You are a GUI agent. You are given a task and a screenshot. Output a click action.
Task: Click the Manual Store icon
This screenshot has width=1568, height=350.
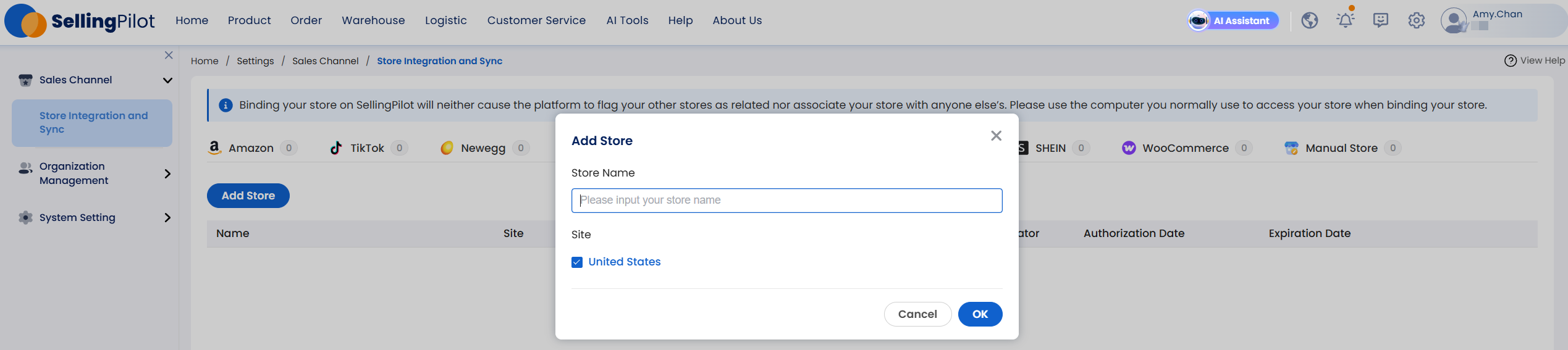[1291, 148]
